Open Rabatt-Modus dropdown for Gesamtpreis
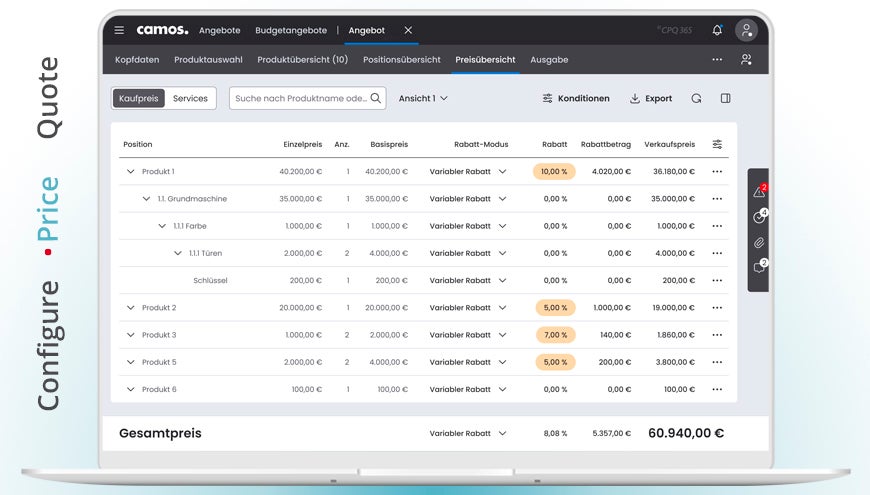The height and width of the screenshot is (495, 870). (x=502, y=433)
